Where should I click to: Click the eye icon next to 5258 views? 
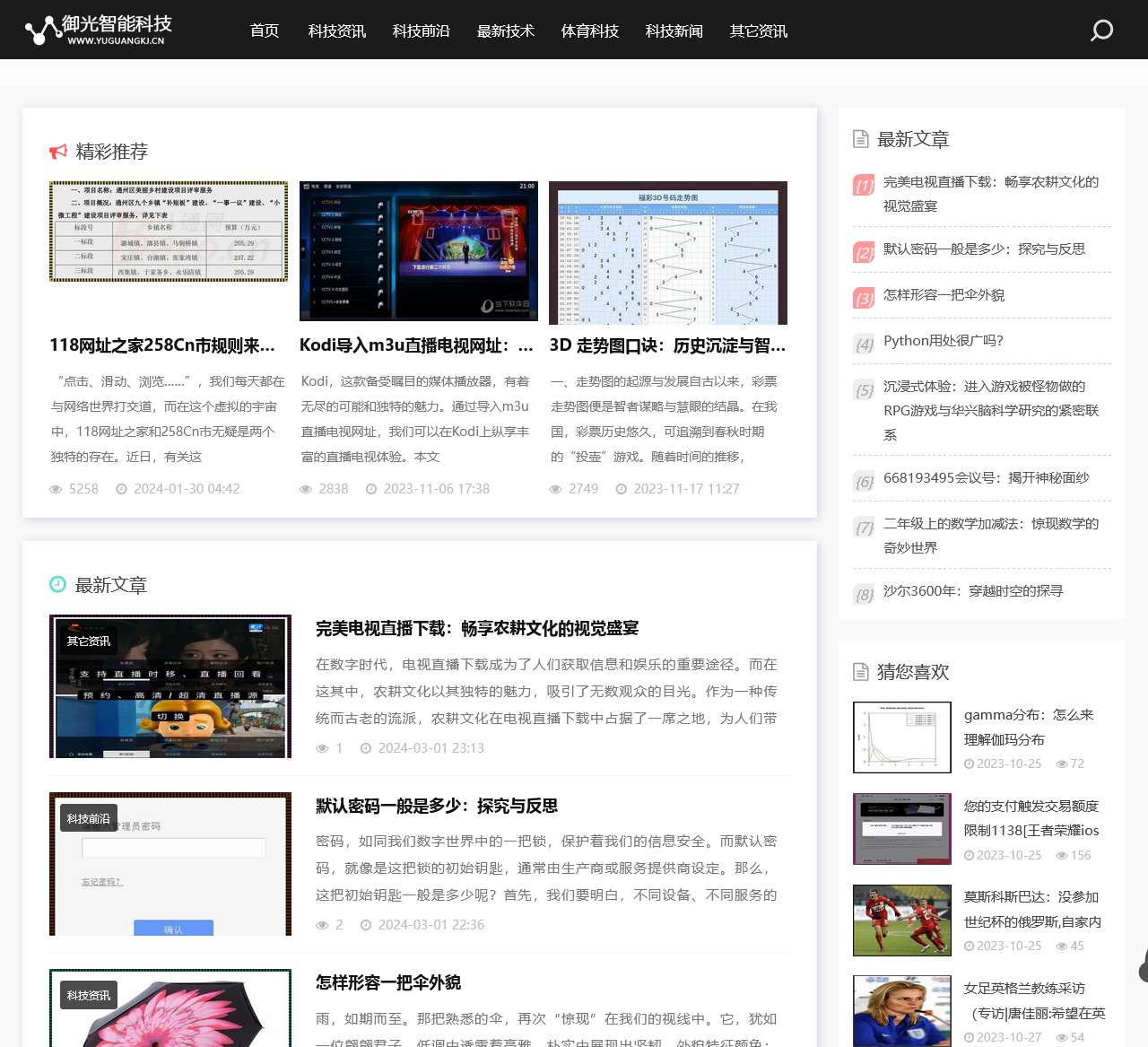click(x=57, y=489)
